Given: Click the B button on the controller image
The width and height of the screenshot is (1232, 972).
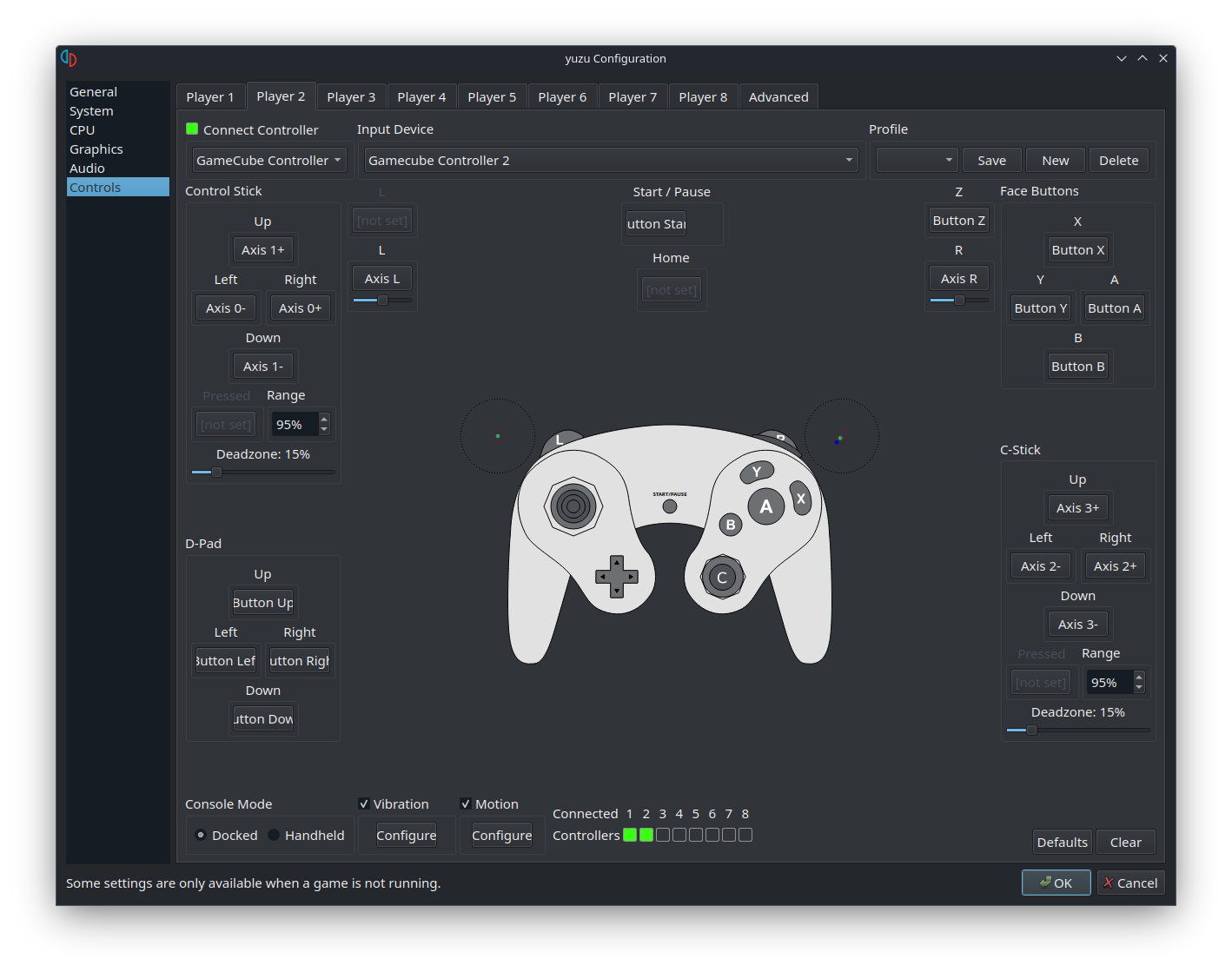Looking at the screenshot, I should pos(731,525).
